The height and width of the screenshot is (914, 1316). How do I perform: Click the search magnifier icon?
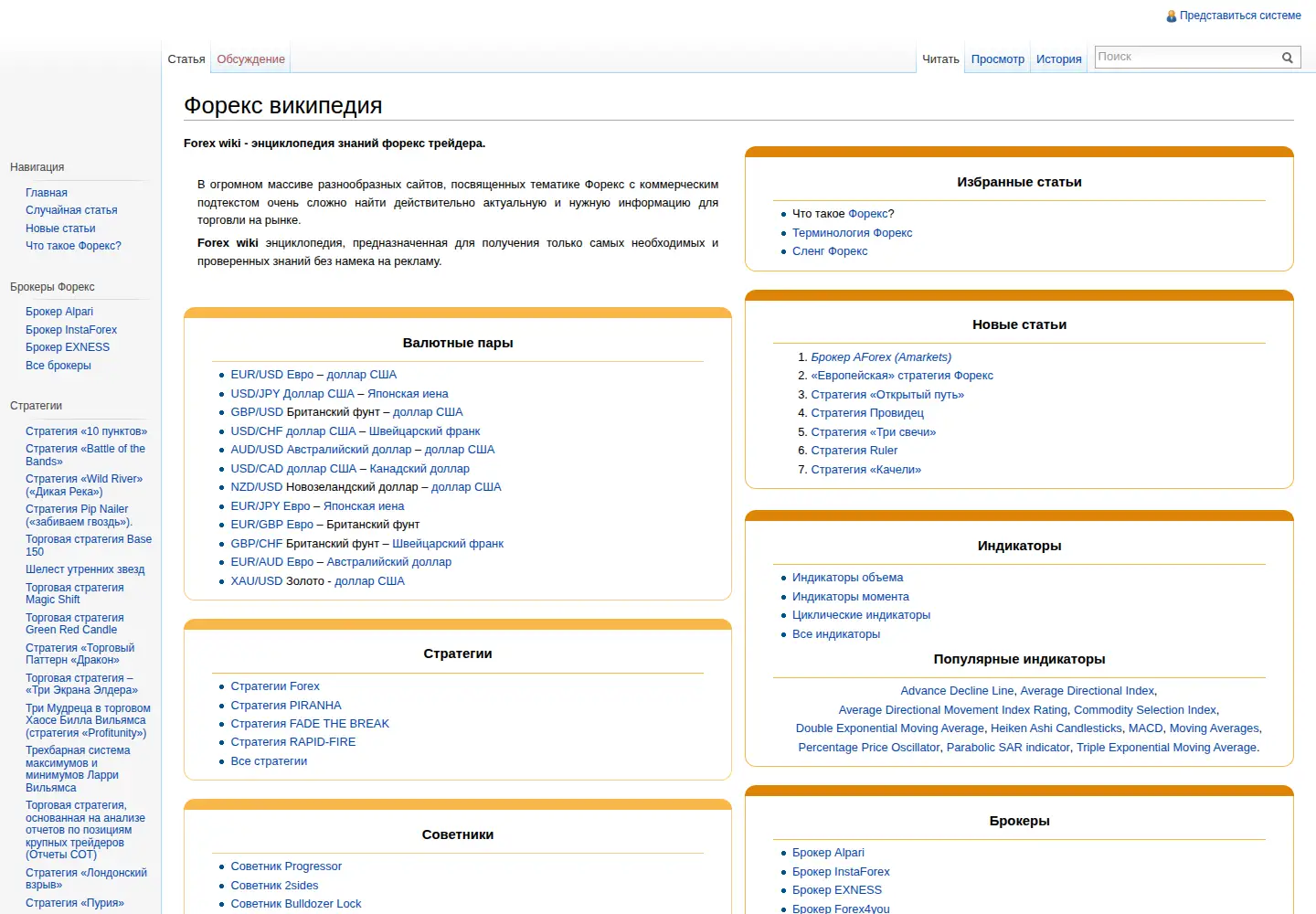pyautogui.click(x=1287, y=58)
